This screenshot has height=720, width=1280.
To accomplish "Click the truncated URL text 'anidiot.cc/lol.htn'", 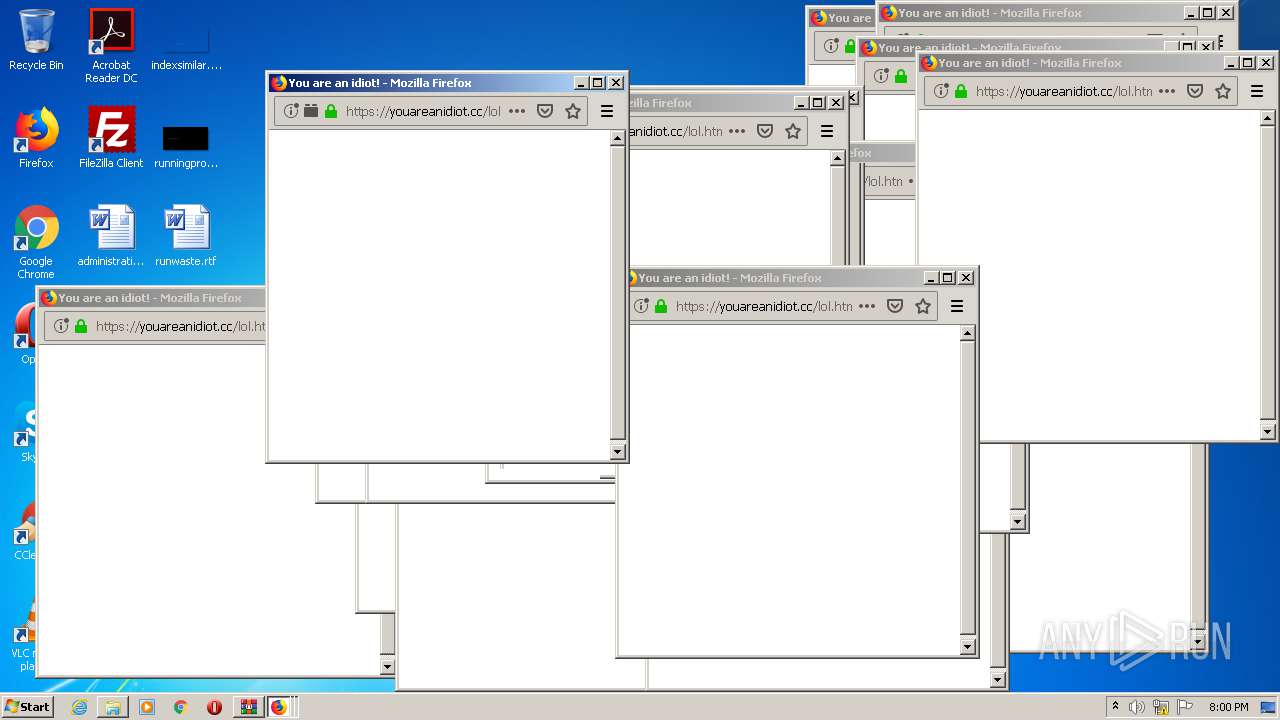I will 675,131.
